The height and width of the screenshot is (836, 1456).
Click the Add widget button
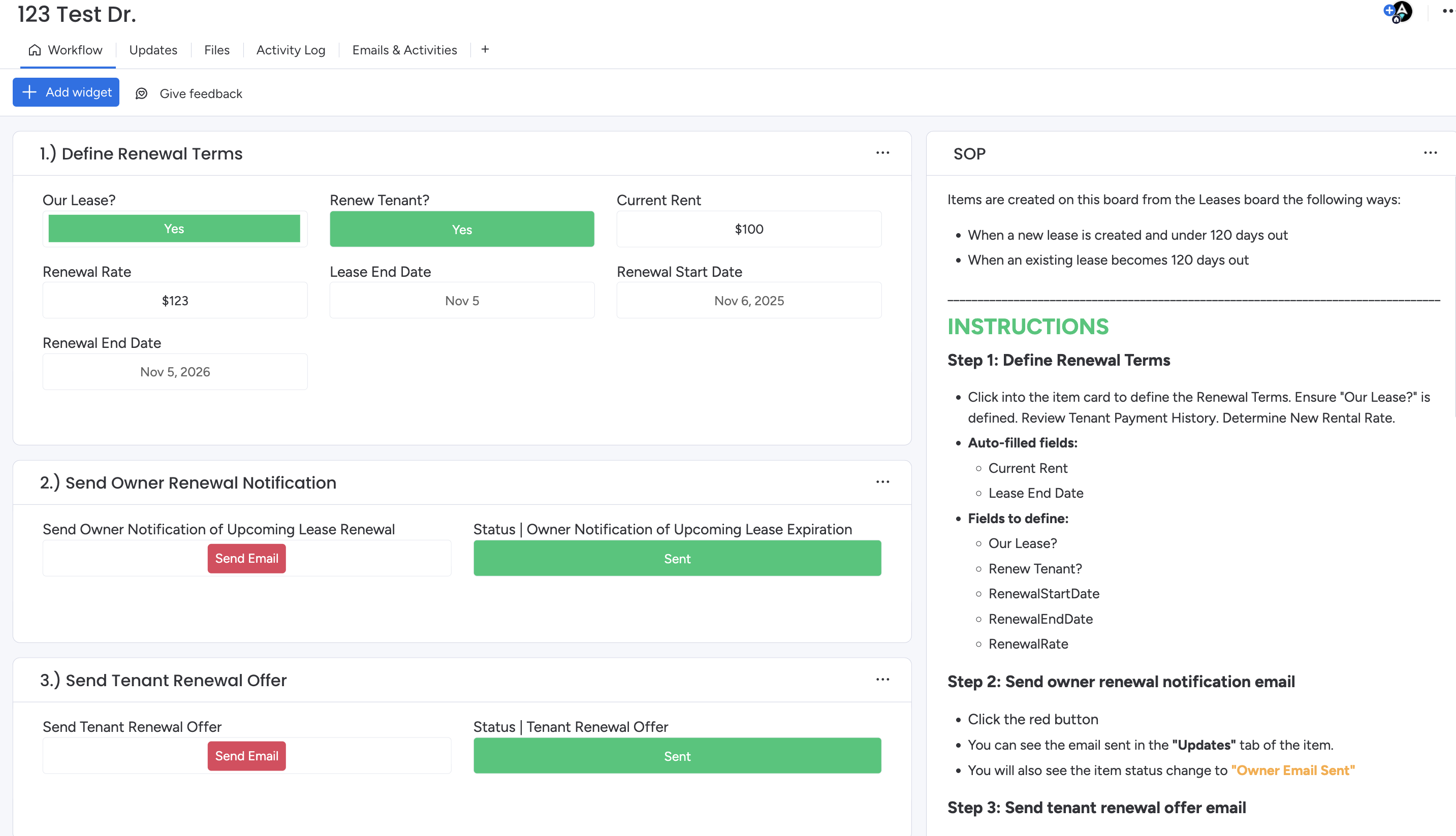click(66, 92)
